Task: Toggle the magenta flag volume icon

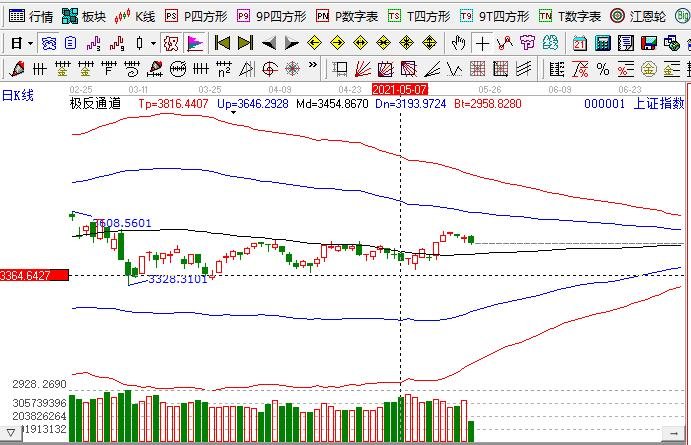Action: pos(195,43)
